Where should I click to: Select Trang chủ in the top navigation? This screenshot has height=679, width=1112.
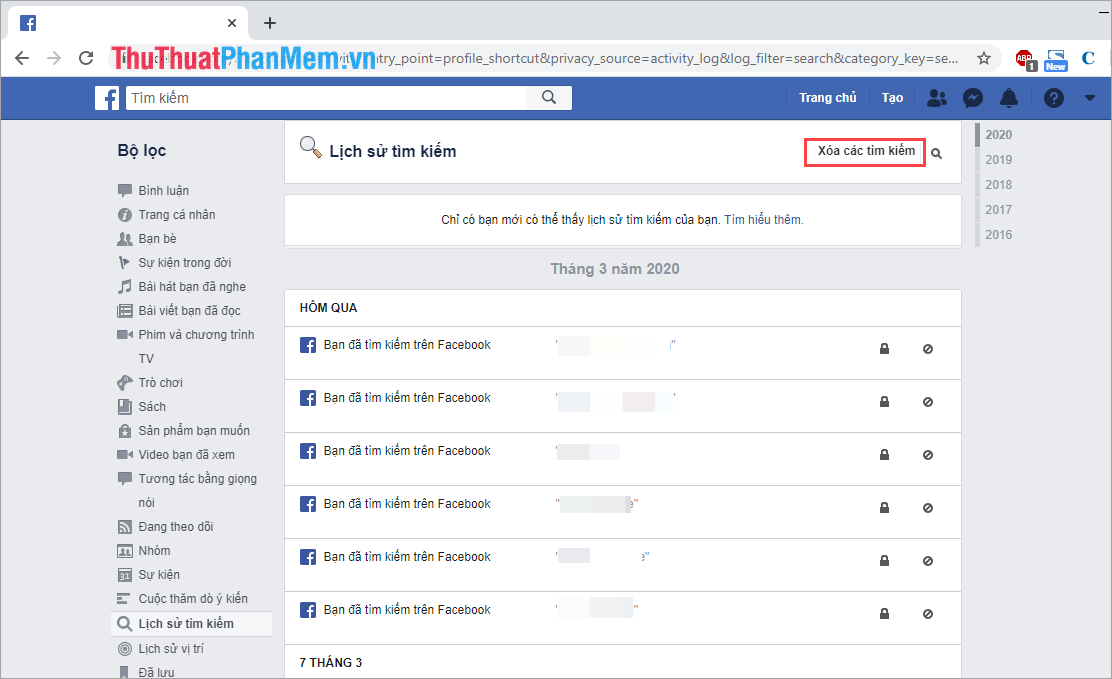click(x=828, y=97)
